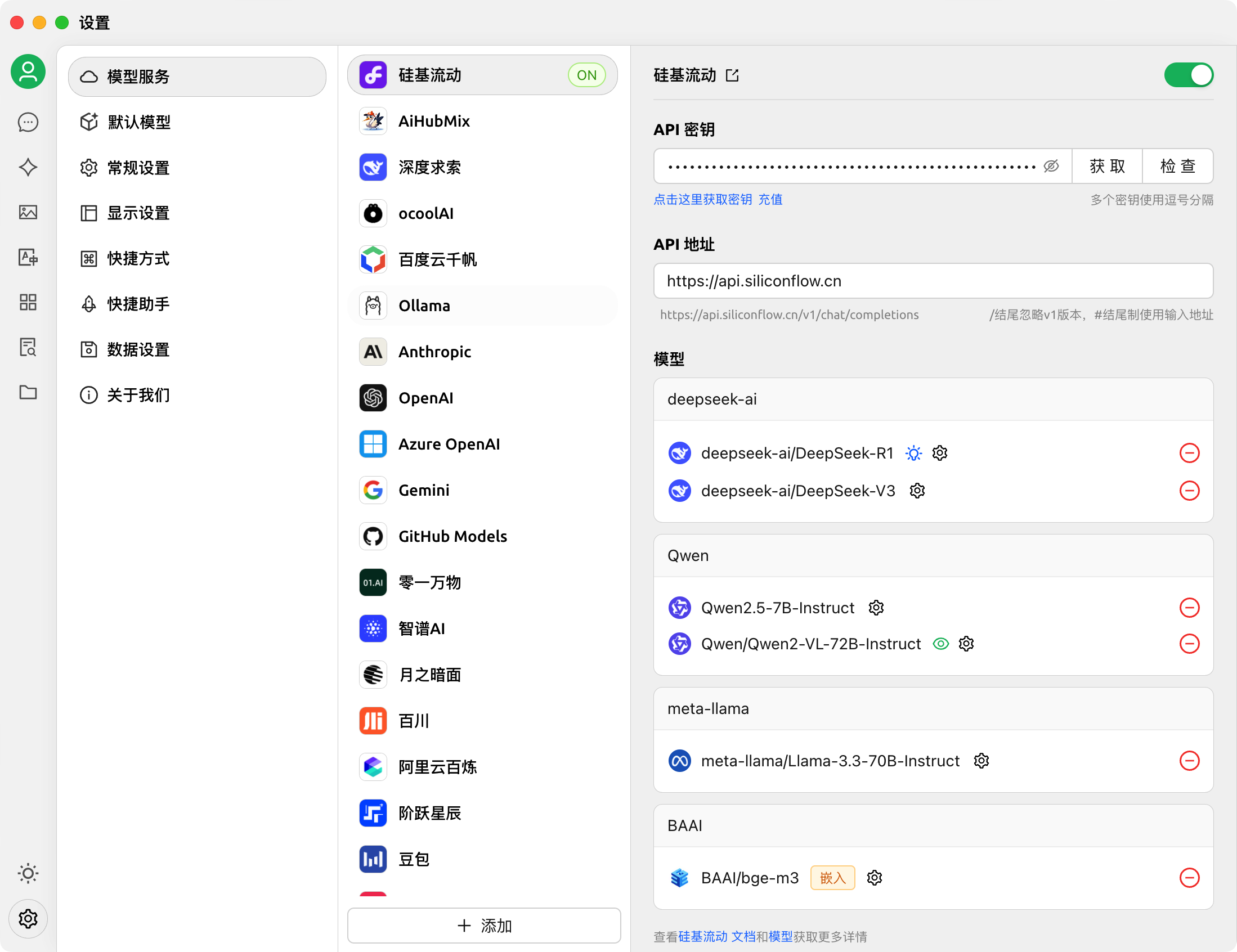Open 数据设置 settings section
The height and width of the screenshot is (952, 1237).
tap(196, 349)
